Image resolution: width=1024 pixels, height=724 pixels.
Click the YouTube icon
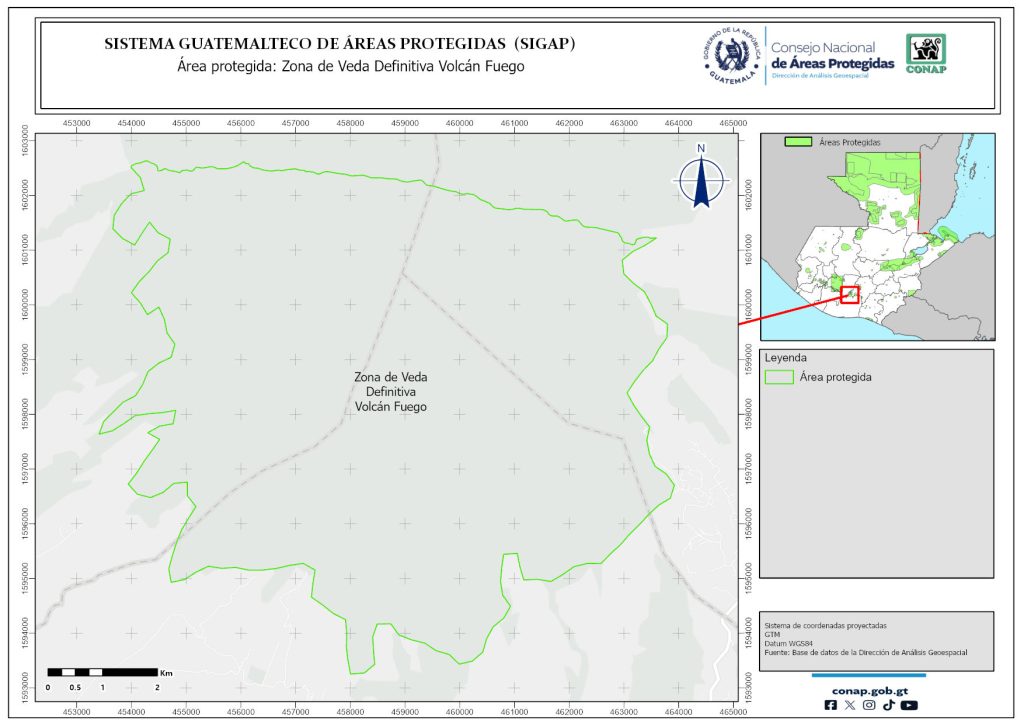tap(908, 705)
